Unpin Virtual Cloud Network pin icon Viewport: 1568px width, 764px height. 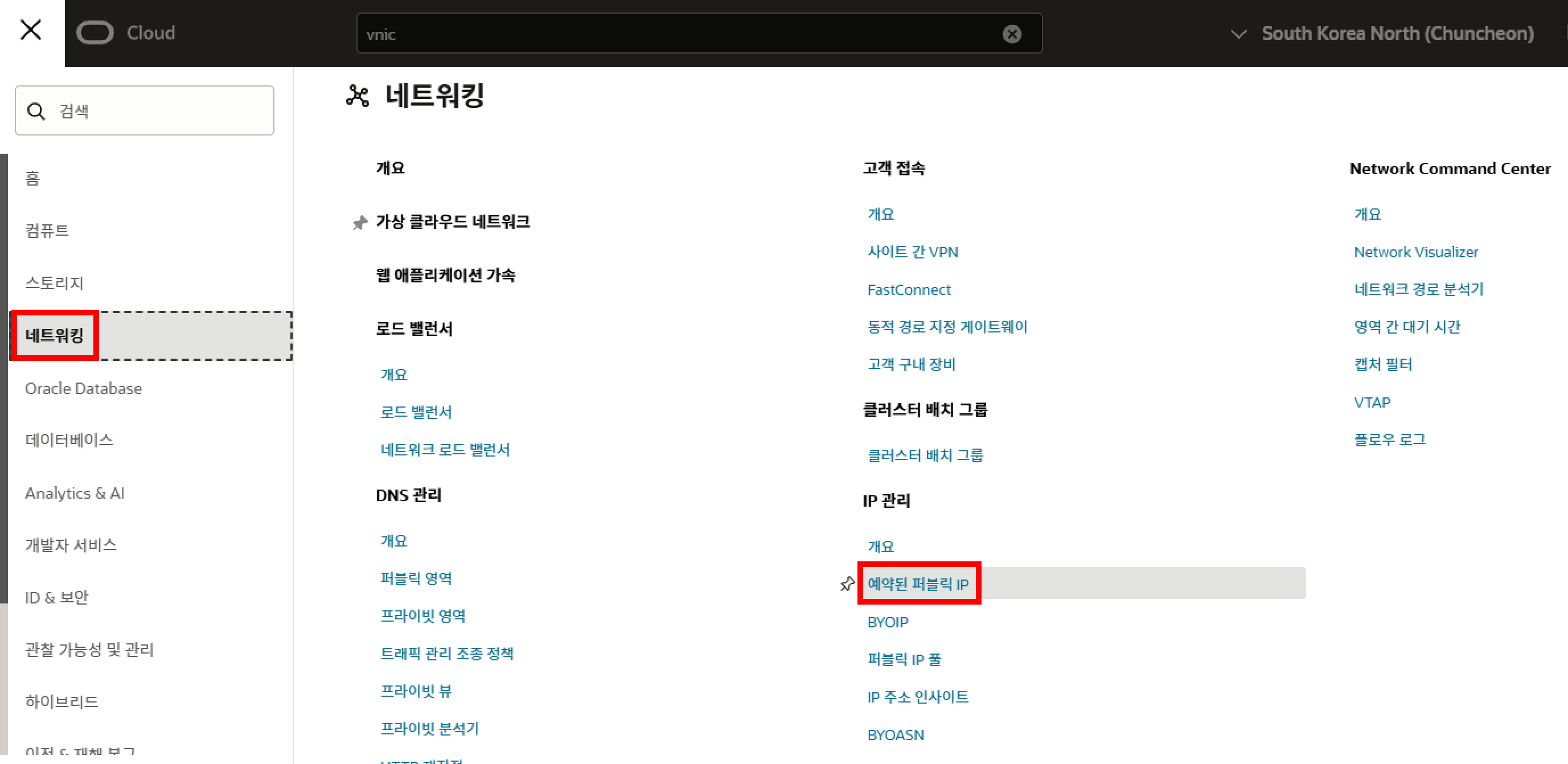360,223
